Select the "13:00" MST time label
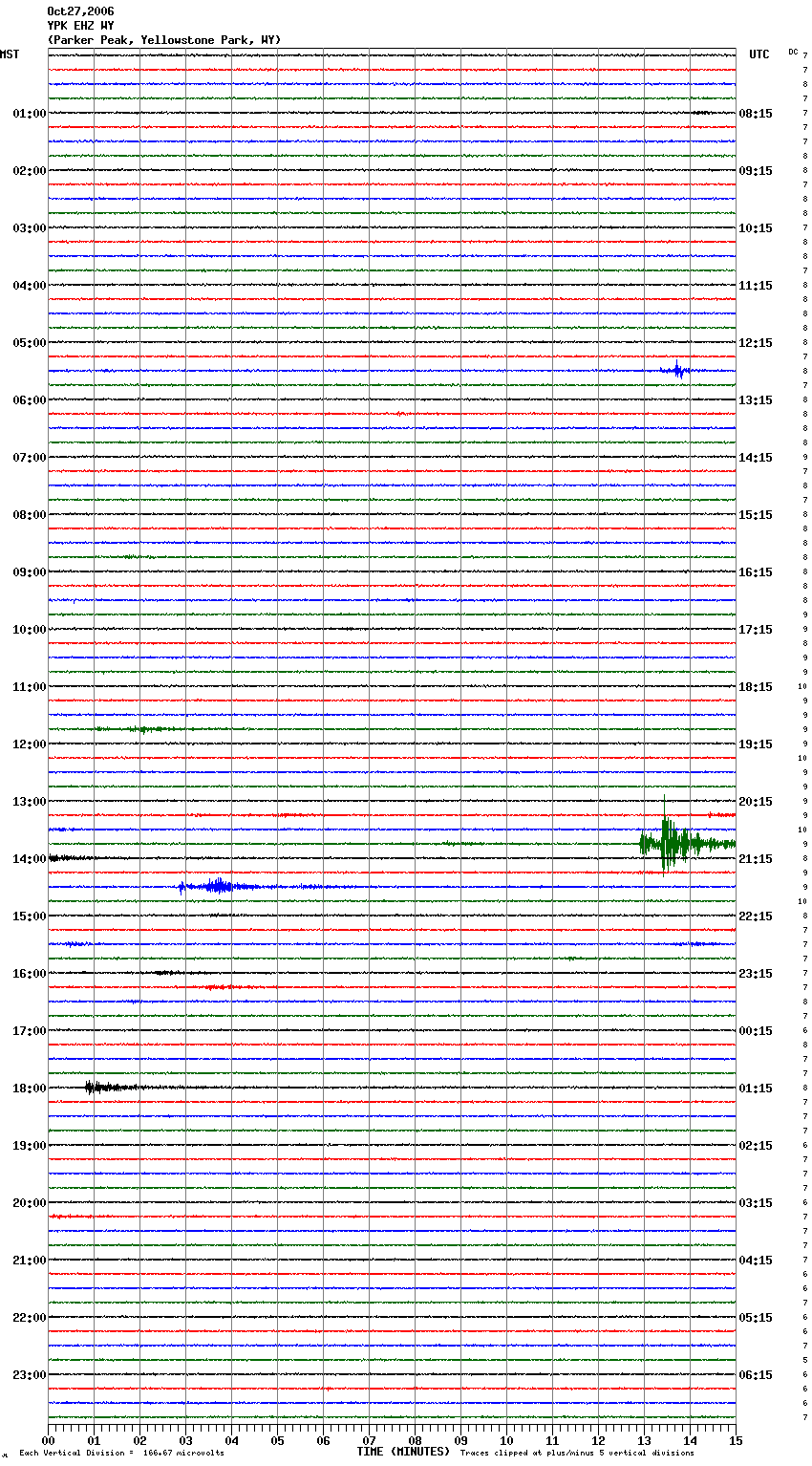812x1466 pixels. click(30, 802)
